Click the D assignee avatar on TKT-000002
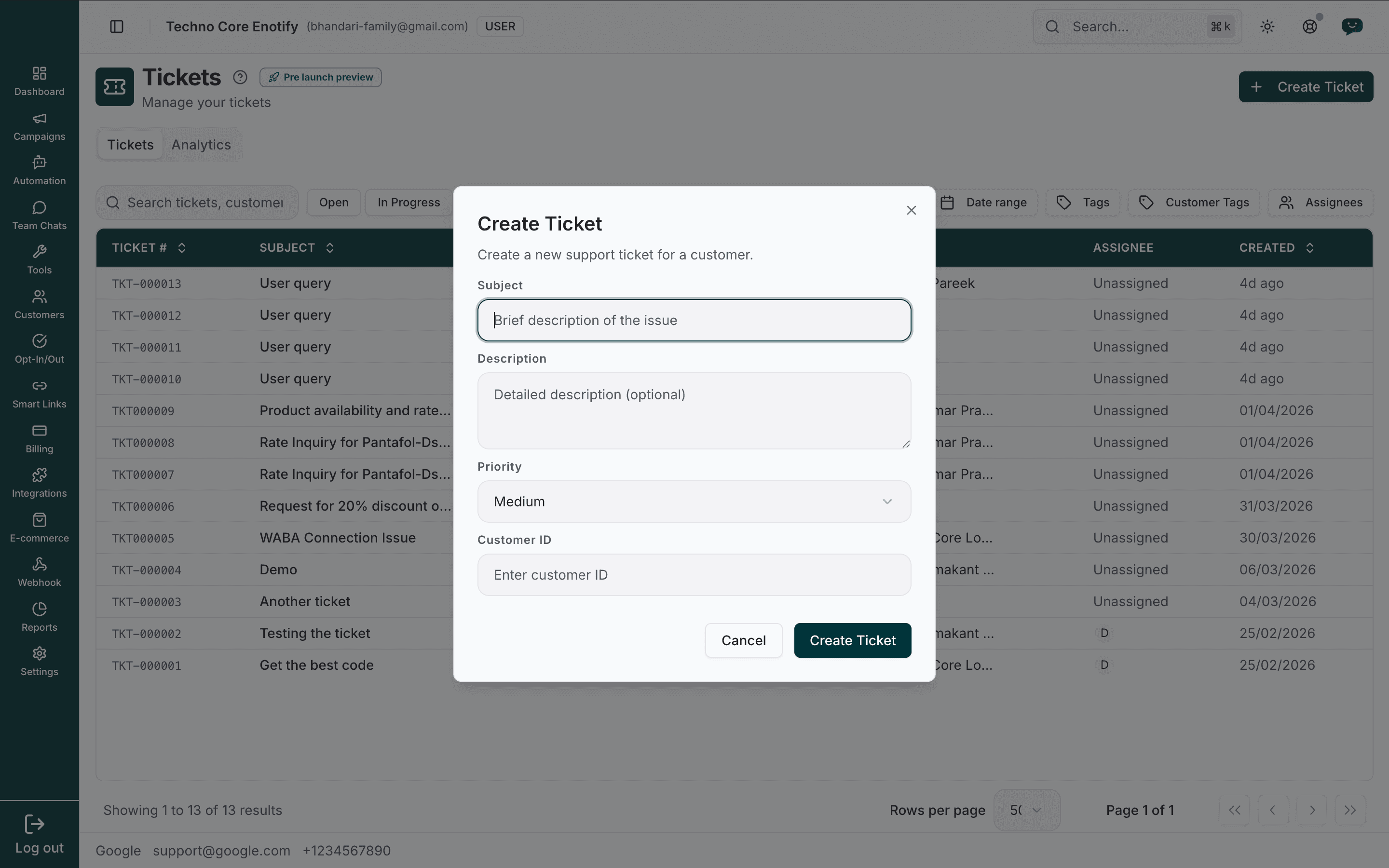The width and height of the screenshot is (1389, 868). [1104, 633]
